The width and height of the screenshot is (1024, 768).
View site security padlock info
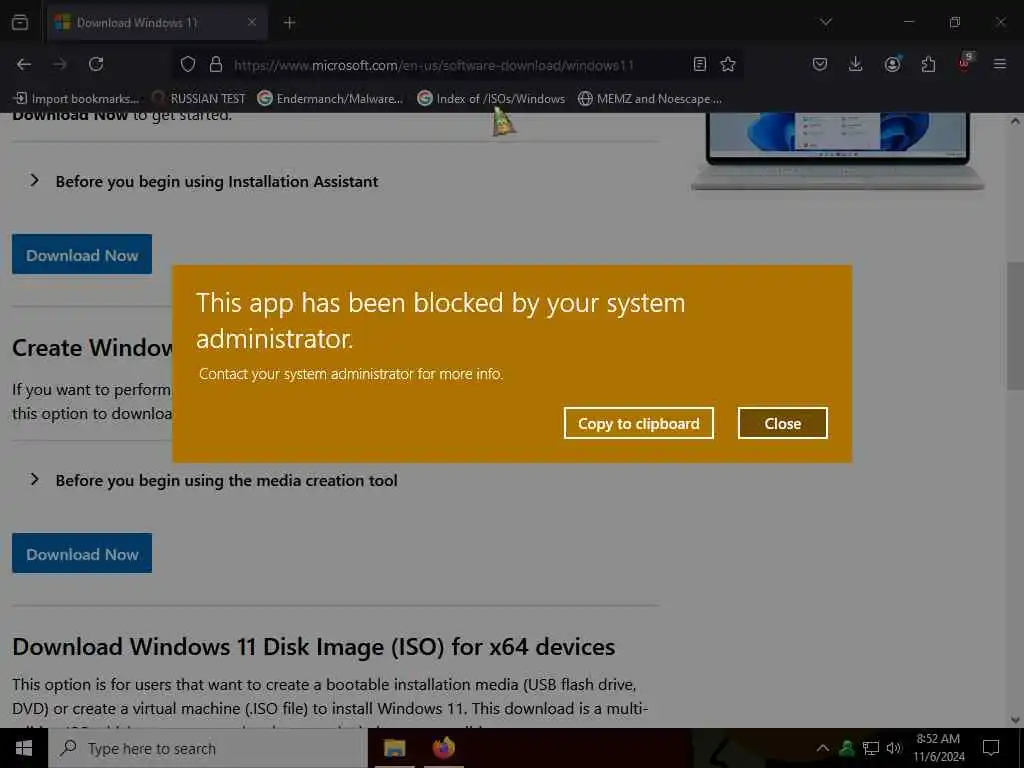point(216,64)
